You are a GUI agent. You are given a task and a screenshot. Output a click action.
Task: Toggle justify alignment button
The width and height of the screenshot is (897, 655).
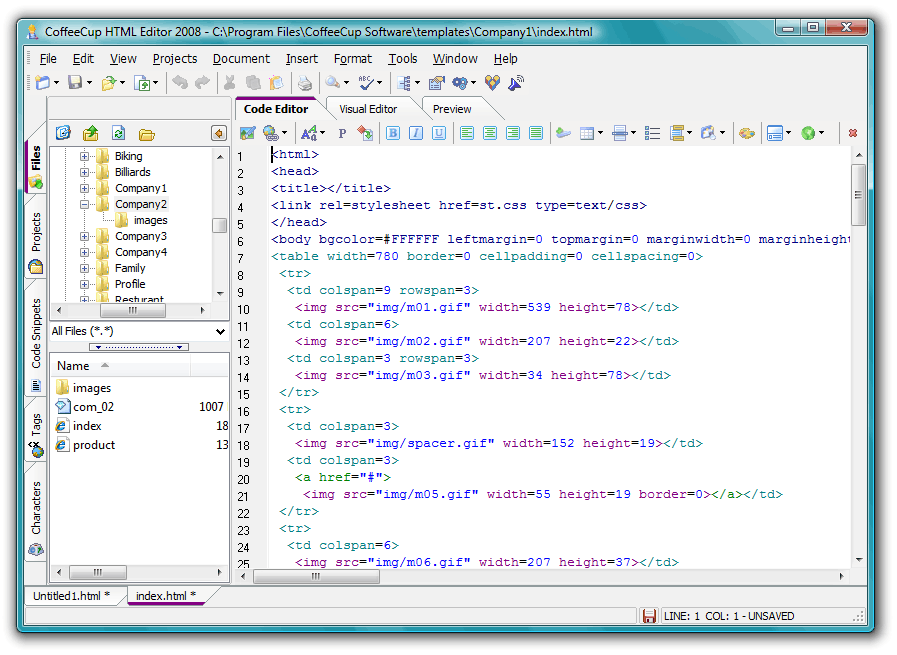click(x=536, y=133)
